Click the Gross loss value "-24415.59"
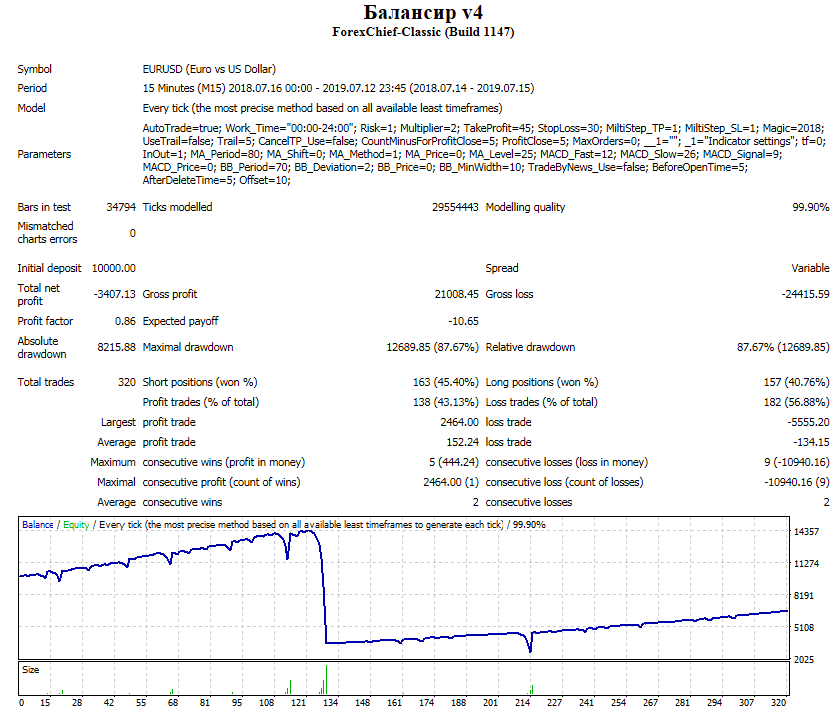Image resolution: width=835 pixels, height=707 pixels. [x=805, y=294]
